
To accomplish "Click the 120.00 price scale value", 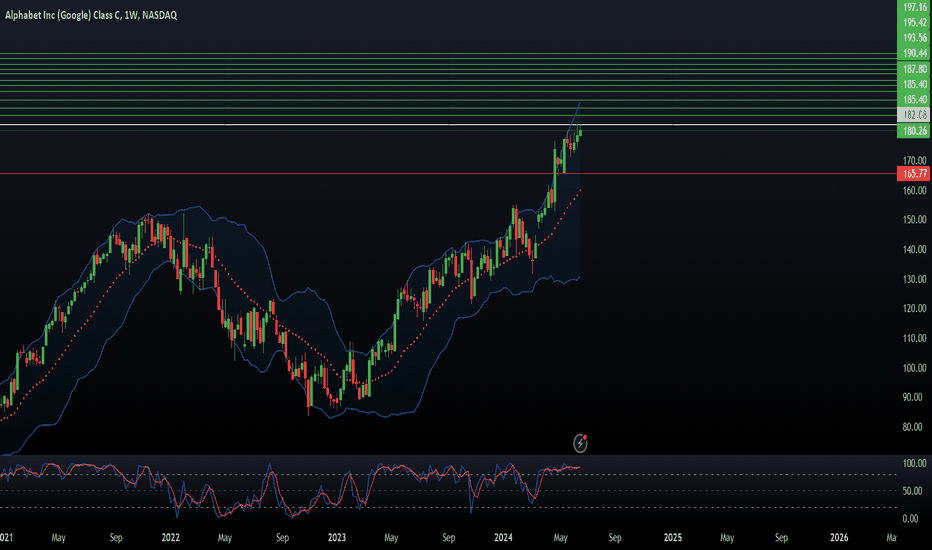I will [x=915, y=308].
